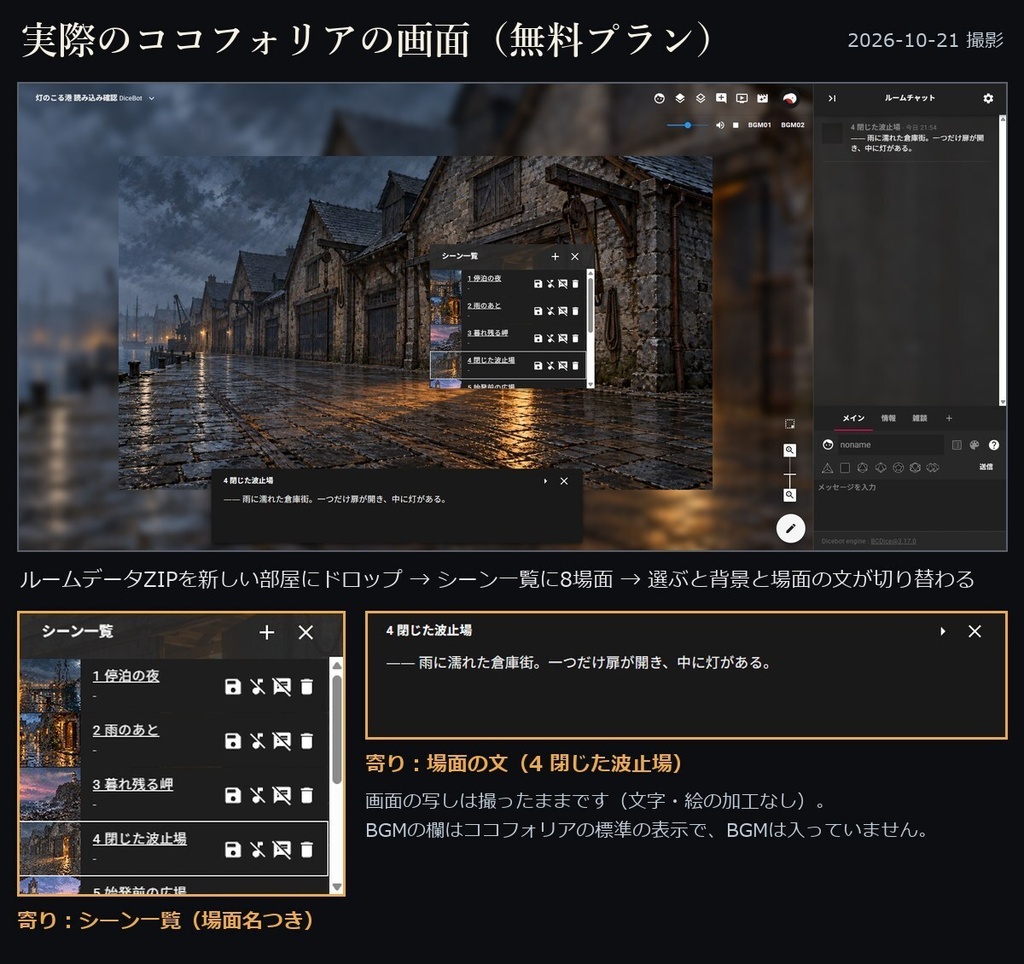Click the zoom slider handle between magnifiers
This screenshot has width=1024, height=964.
790,475
